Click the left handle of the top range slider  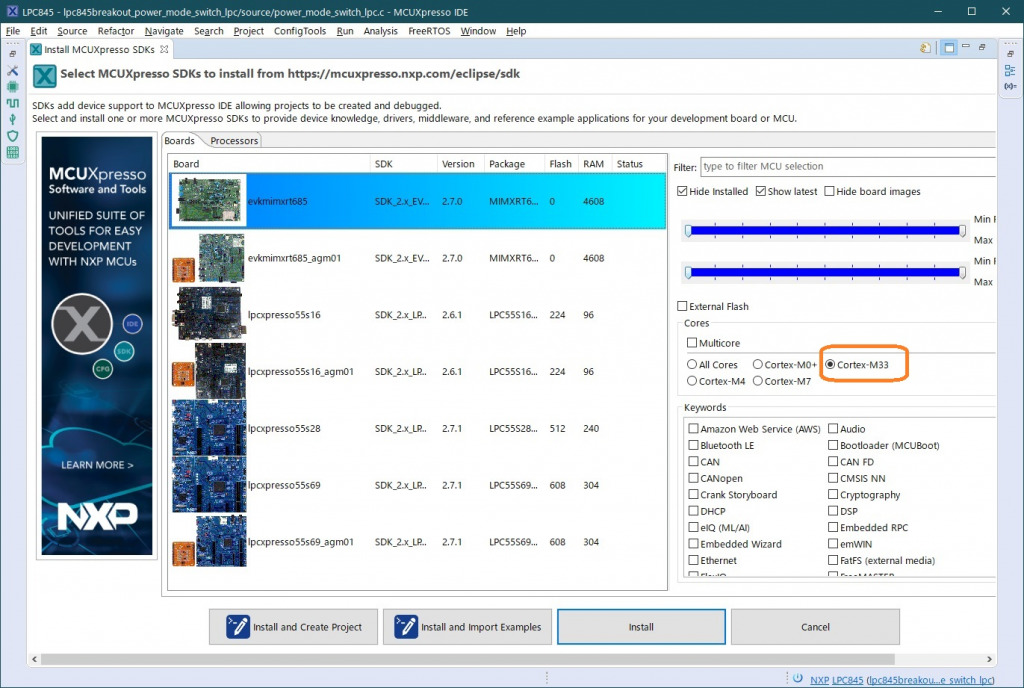coord(688,231)
